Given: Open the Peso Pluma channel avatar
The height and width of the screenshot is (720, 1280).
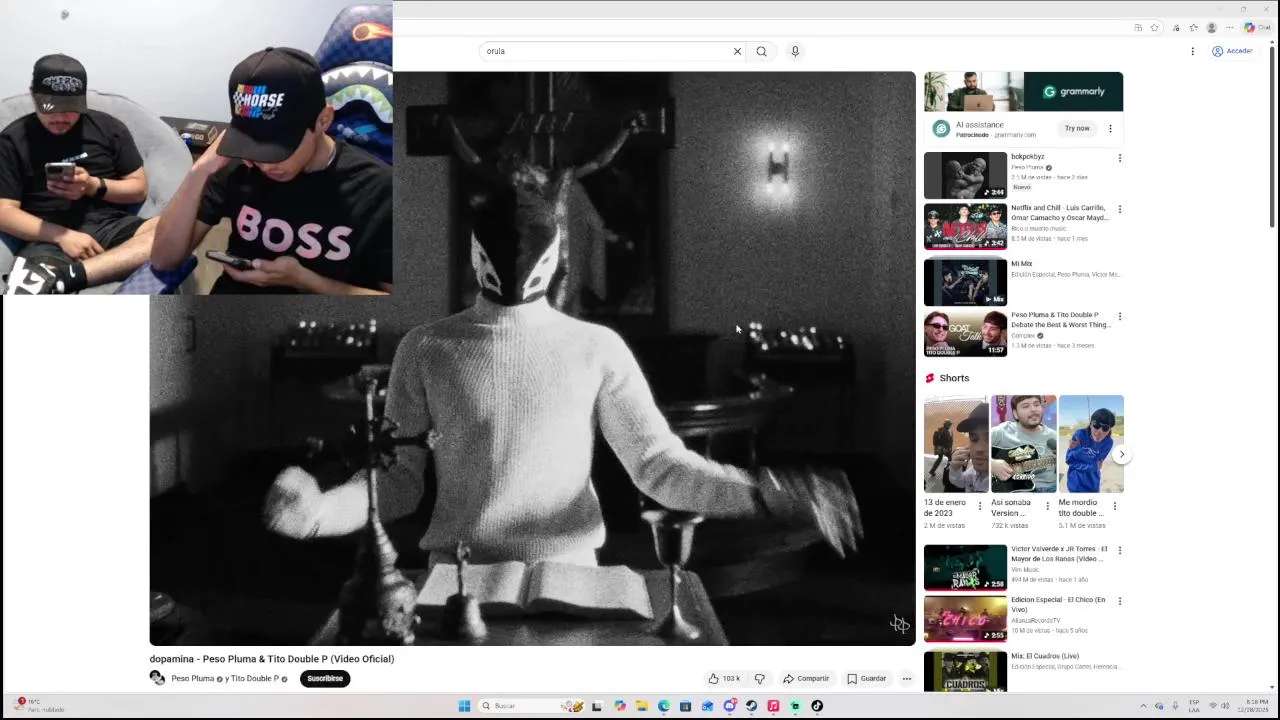Looking at the screenshot, I should coord(157,678).
